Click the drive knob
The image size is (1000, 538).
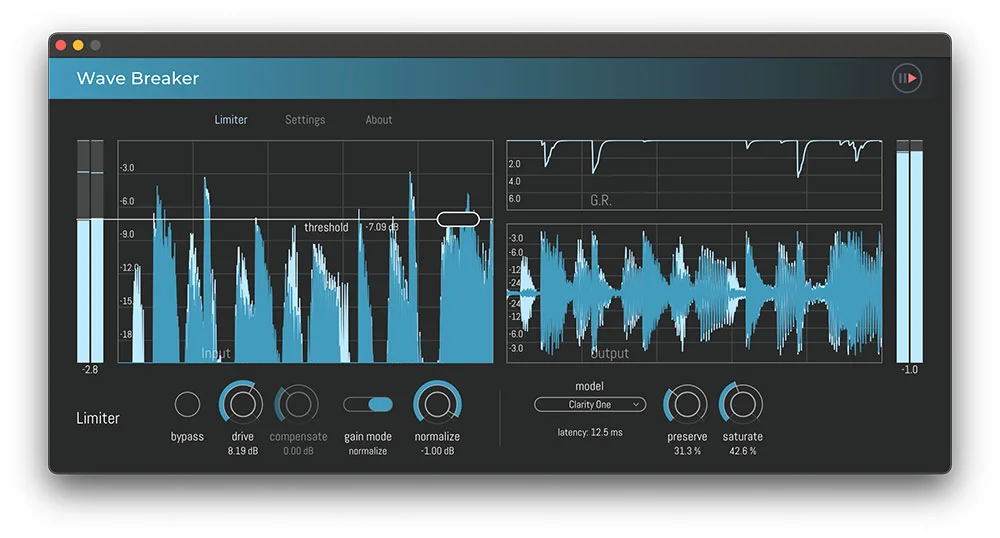point(242,404)
